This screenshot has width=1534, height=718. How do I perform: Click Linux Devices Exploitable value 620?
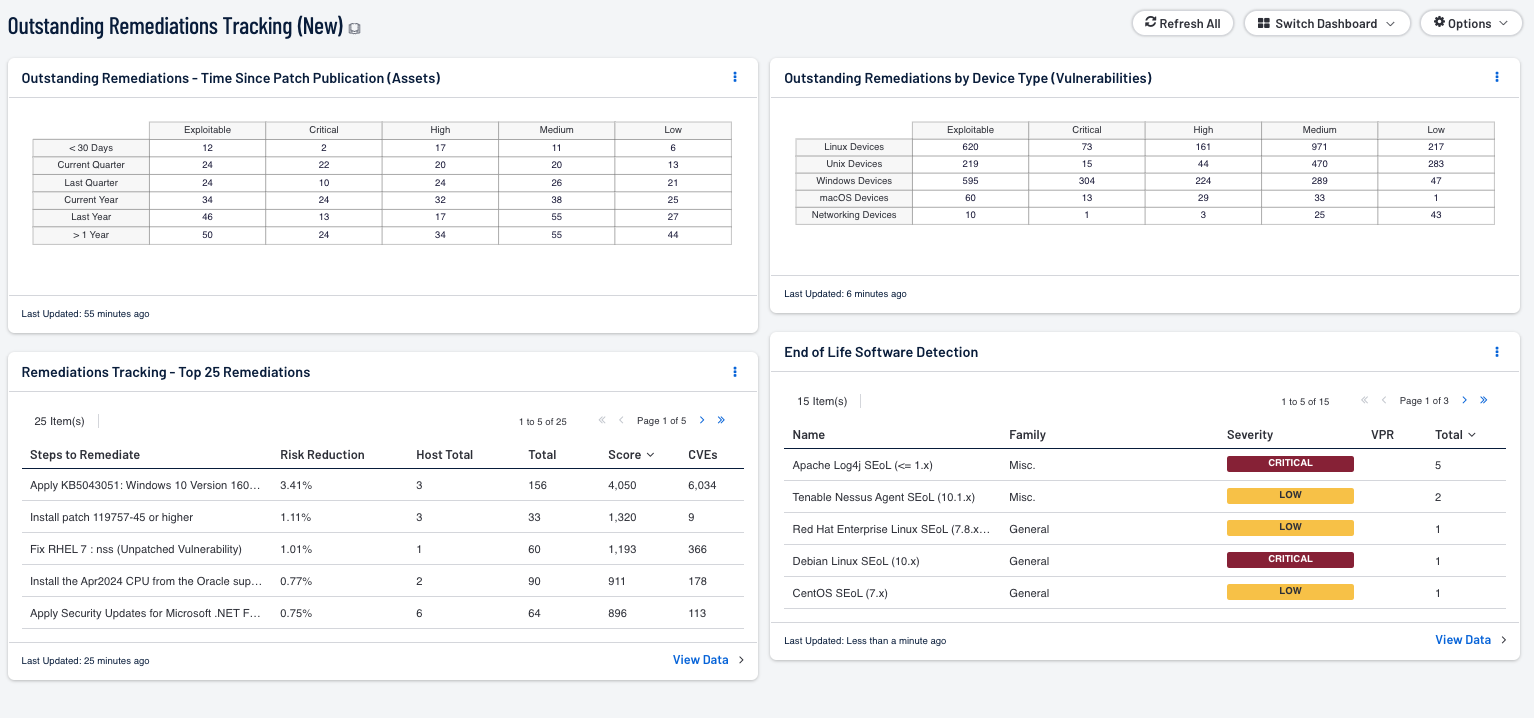coord(970,147)
